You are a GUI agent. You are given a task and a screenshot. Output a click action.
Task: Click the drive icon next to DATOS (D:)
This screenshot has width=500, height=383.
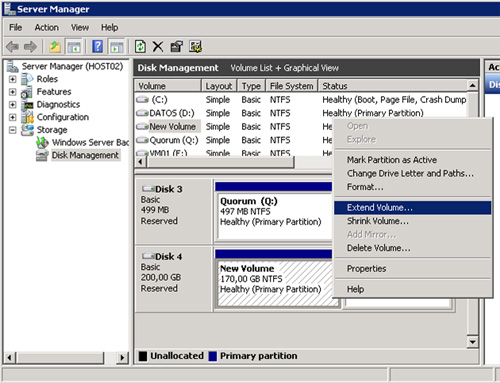click(x=142, y=113)
